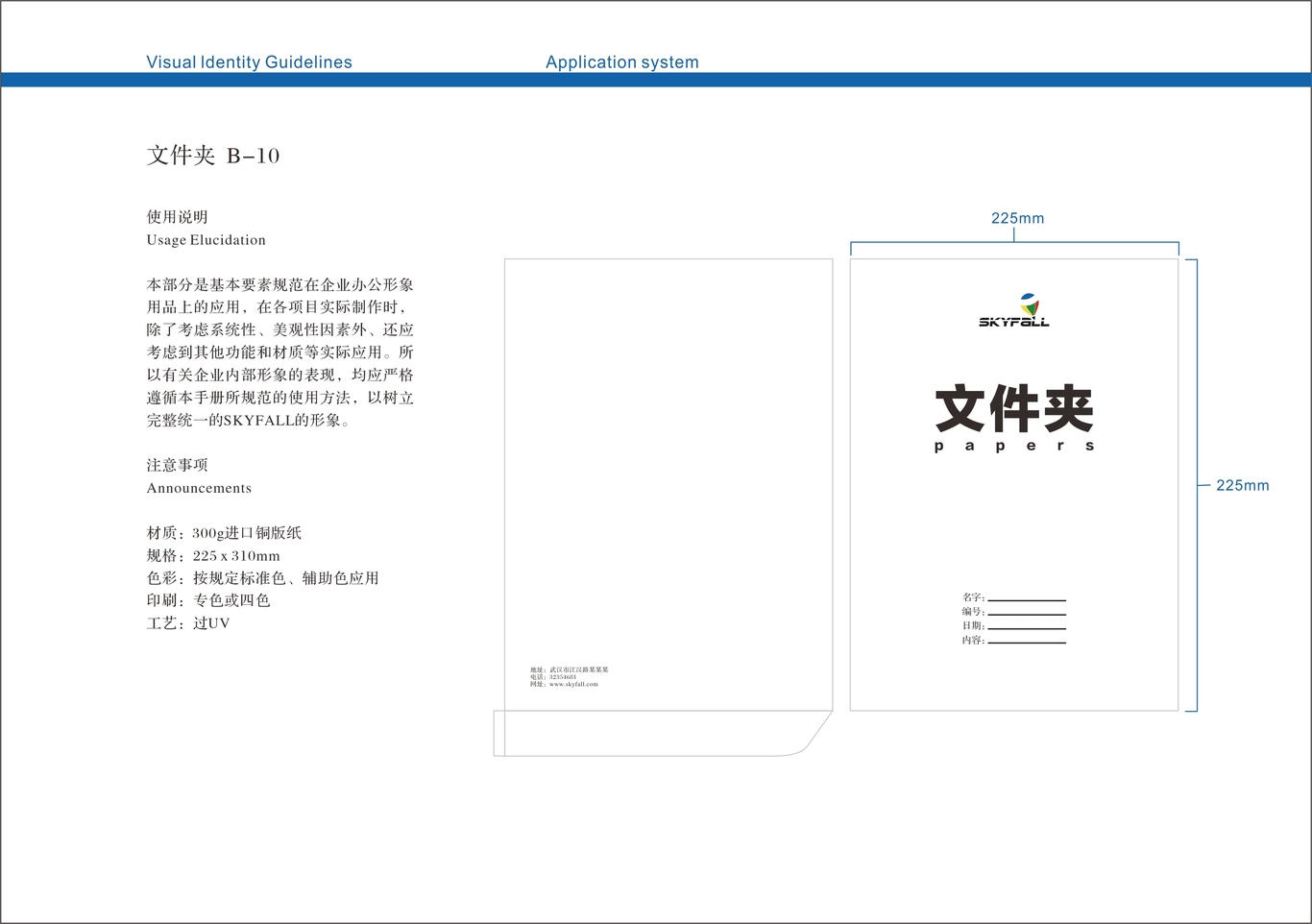Click the phone line '电话：32354681'
Image resolution: width=1312 pixels, height=924 pixels.
point(553,677)
